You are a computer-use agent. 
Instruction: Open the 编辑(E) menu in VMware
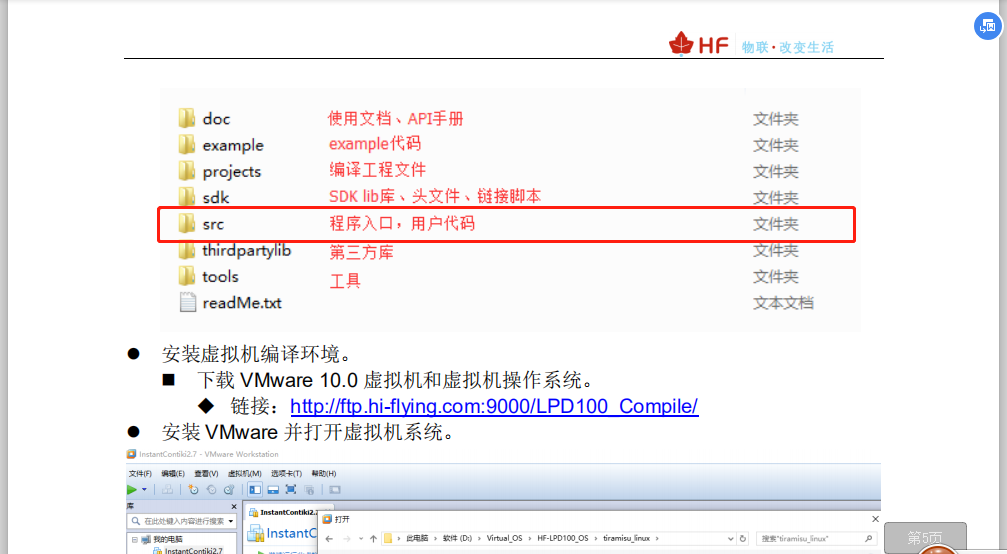[173, 474]
